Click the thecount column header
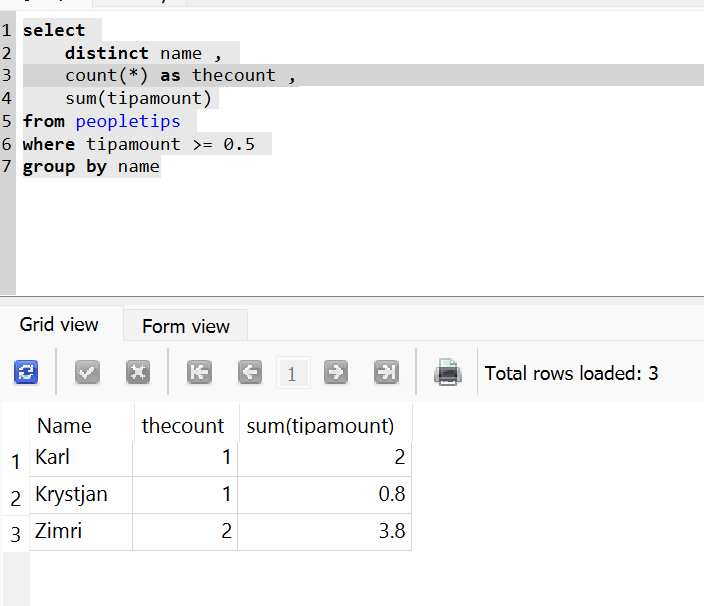704x606 pixels. [x=186, y=425]
